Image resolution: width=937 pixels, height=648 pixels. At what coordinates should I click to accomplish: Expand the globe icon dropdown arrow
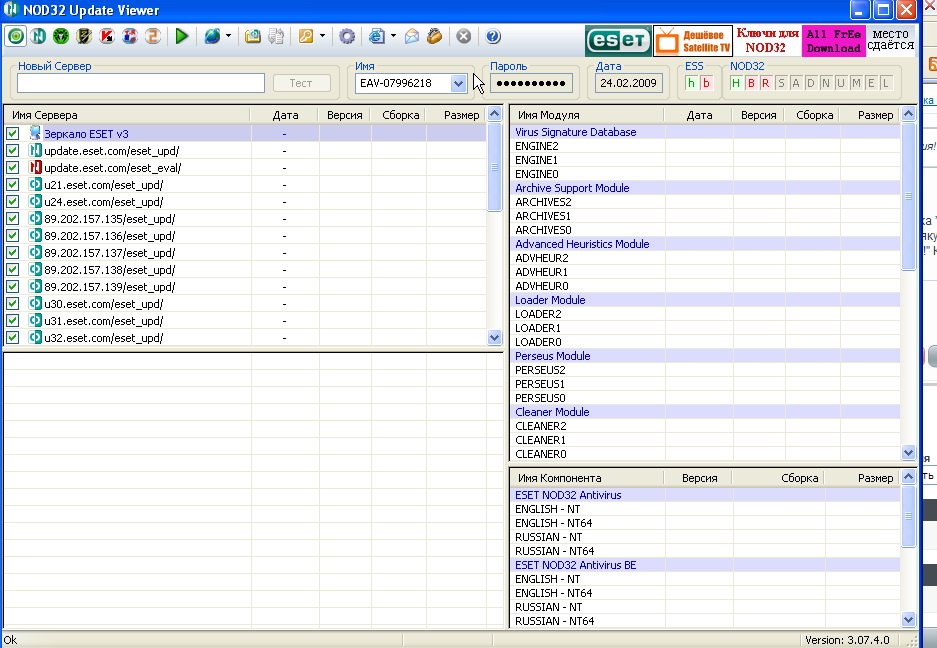[x=229, y=36]
